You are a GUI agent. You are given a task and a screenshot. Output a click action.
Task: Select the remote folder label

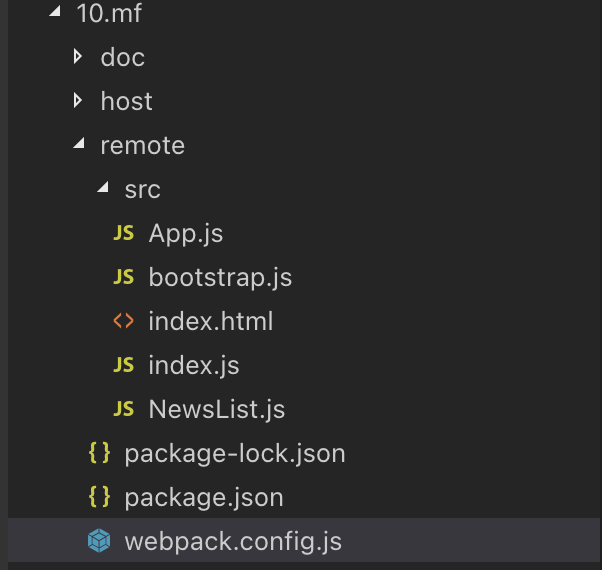[x=142, y=145]
